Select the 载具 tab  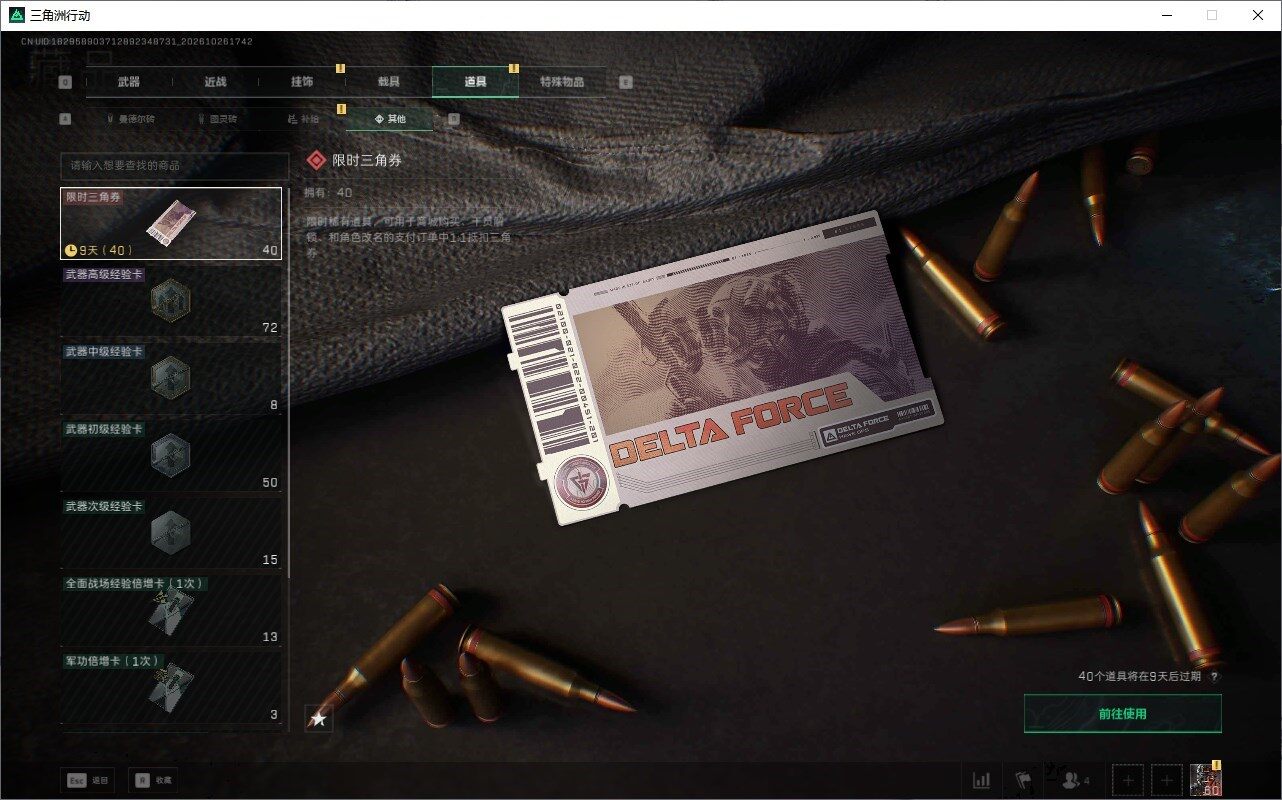388,82
